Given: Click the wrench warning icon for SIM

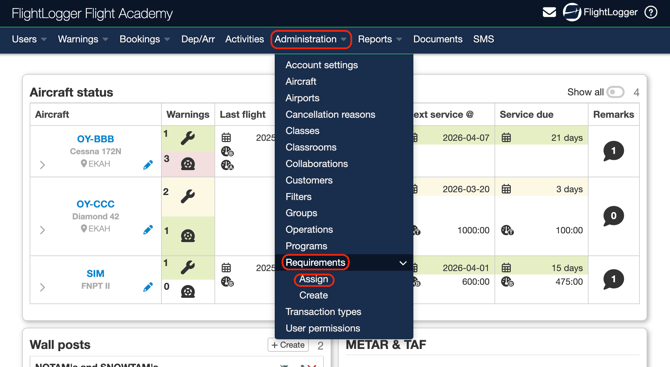Looking at the screenshot, I should [x=188, y=267].
